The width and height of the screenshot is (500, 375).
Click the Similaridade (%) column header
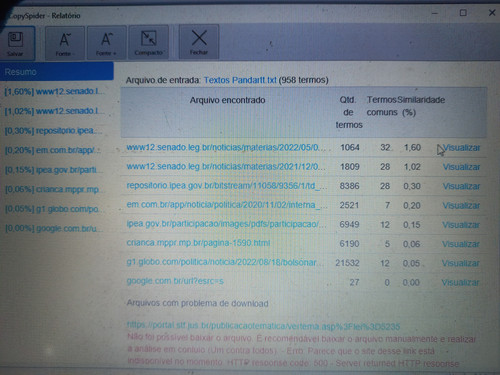click(421, 106)
